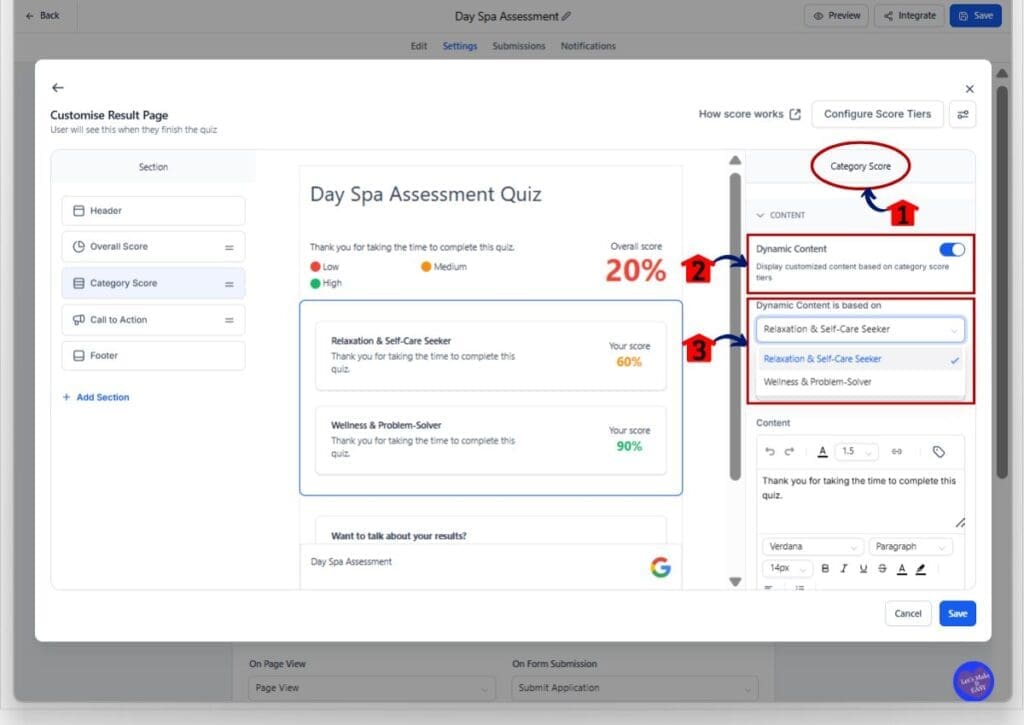The width and height of the screenshot is (1024, 725).
Task: Click the scroll-down arrow of the preview pane
Action: click(735, 581)
